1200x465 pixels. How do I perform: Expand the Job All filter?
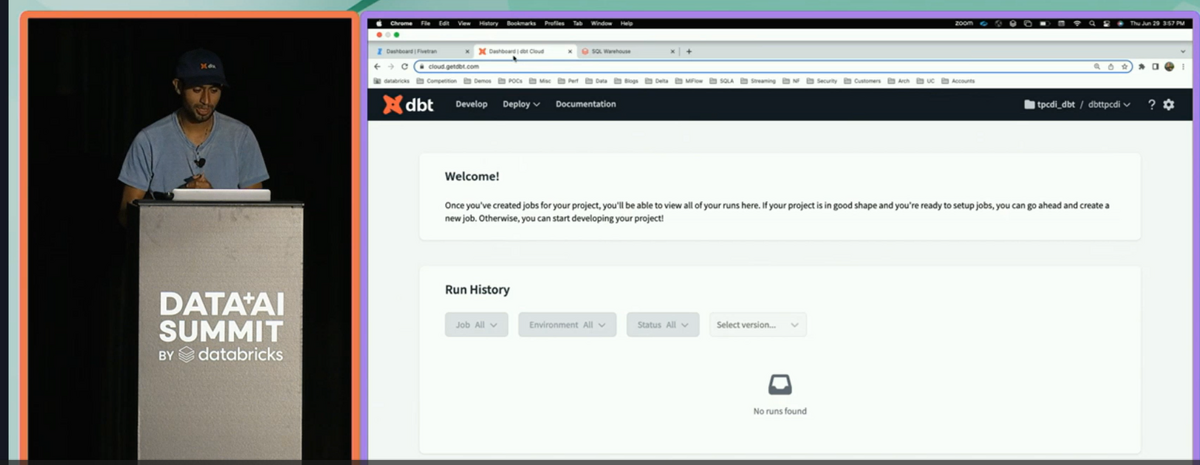point(477,325)
